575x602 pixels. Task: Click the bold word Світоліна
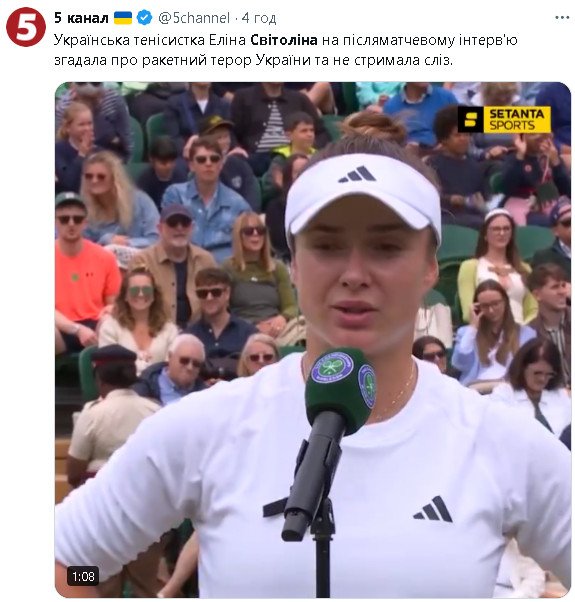pos(284,40)
